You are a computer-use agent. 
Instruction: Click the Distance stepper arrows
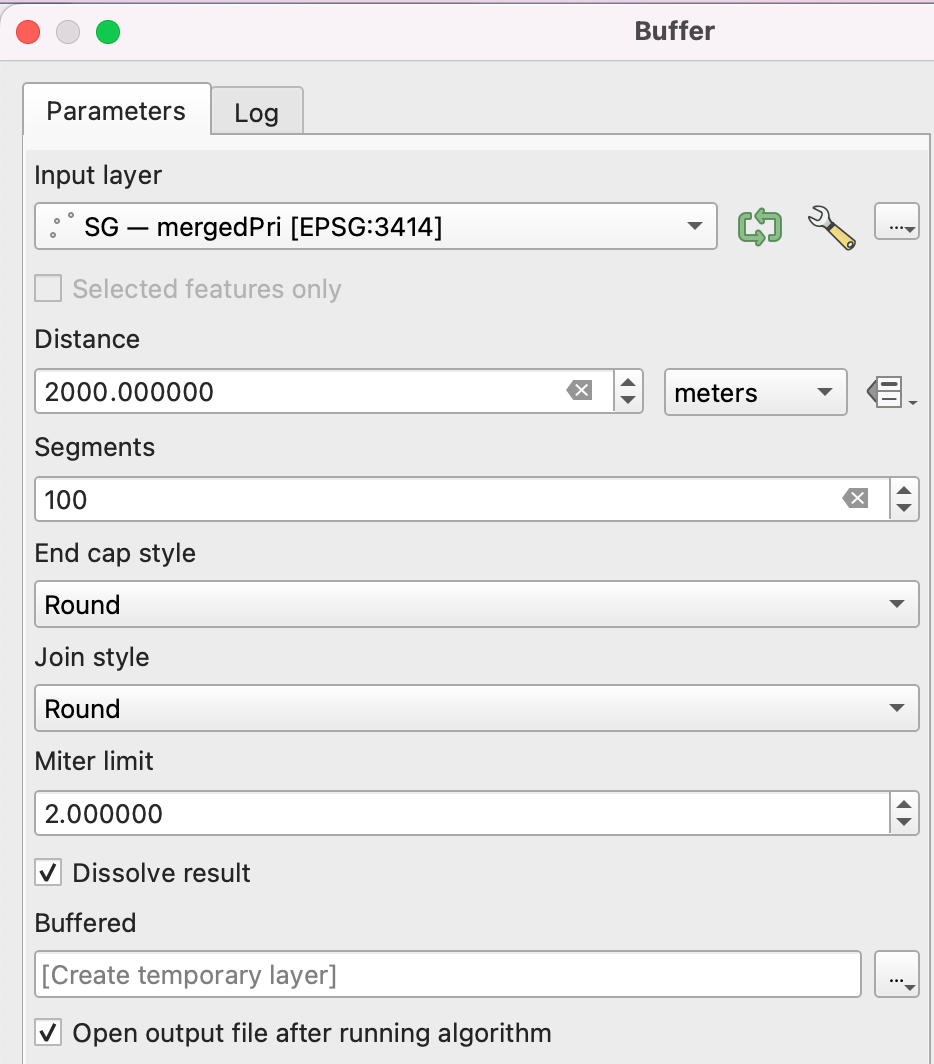click(627, 391)
